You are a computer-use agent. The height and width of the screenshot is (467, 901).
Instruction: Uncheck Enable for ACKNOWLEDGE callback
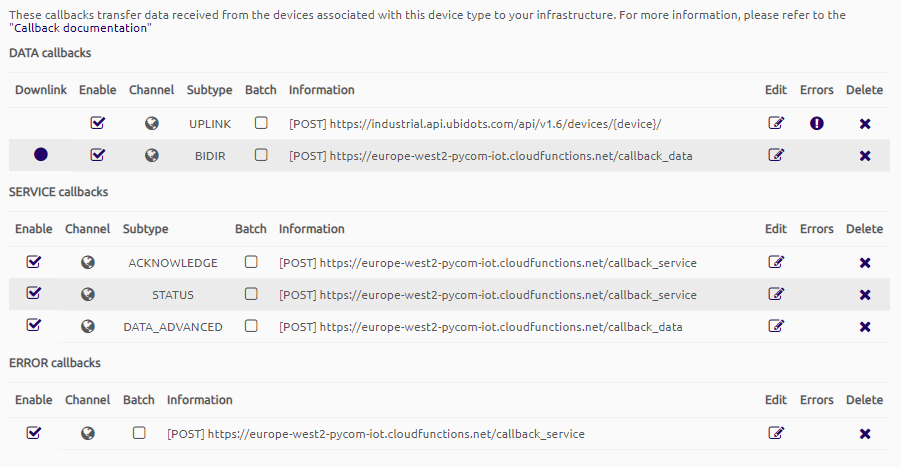coord(34,262)
